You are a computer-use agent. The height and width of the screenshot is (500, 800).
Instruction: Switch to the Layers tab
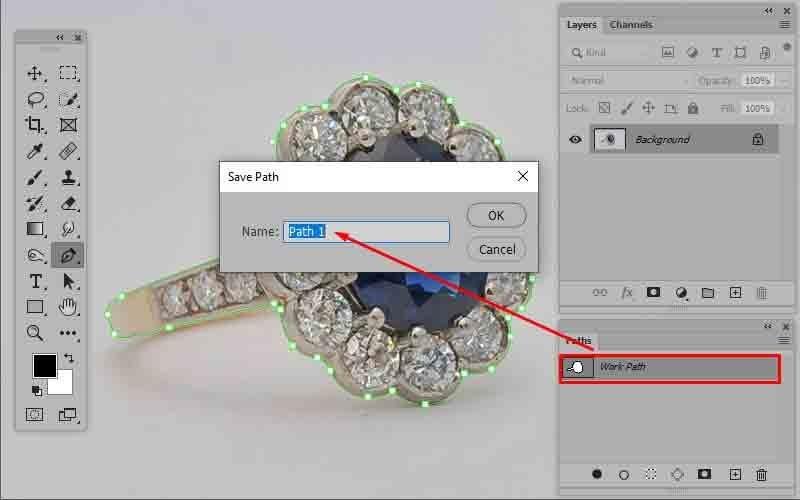pyautogui.click(x=582, y=24)
